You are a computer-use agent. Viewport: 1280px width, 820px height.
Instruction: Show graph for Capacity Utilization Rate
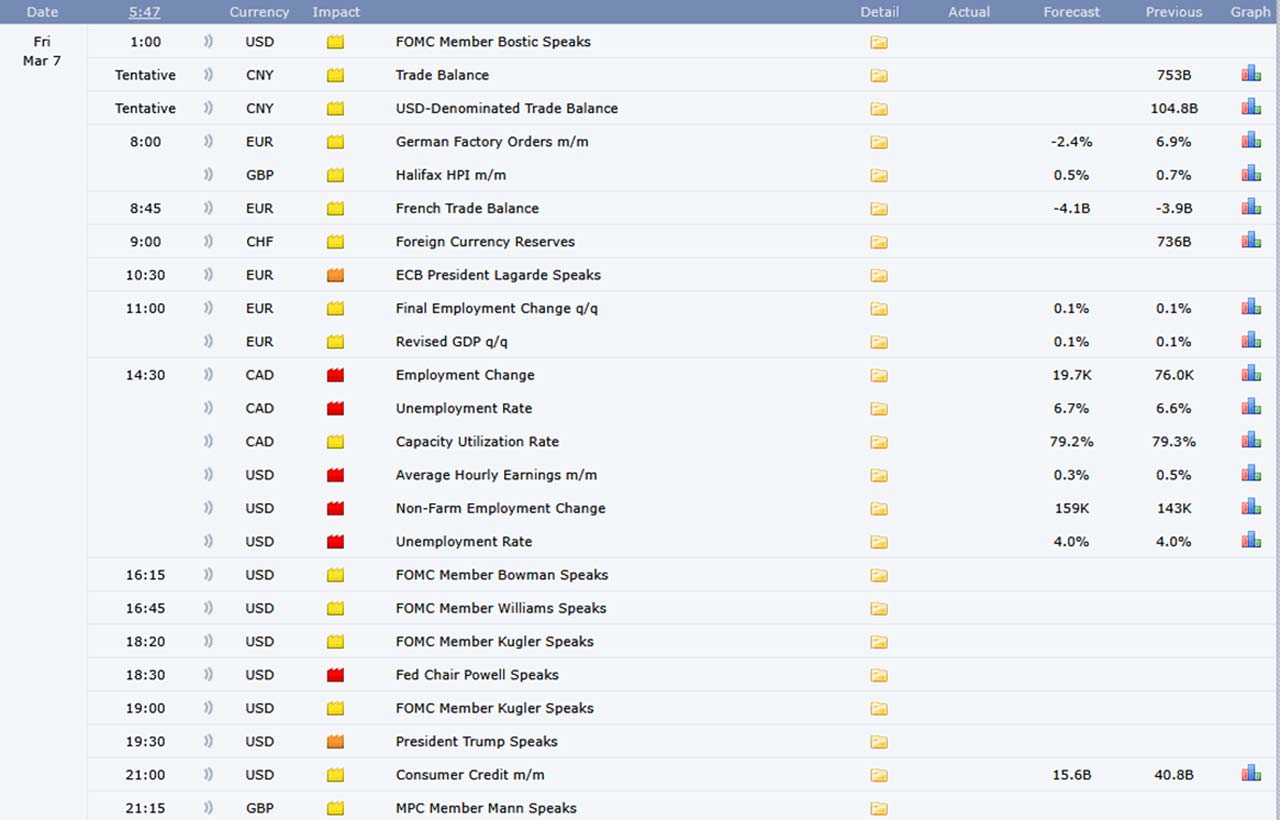pos(1251,440)
